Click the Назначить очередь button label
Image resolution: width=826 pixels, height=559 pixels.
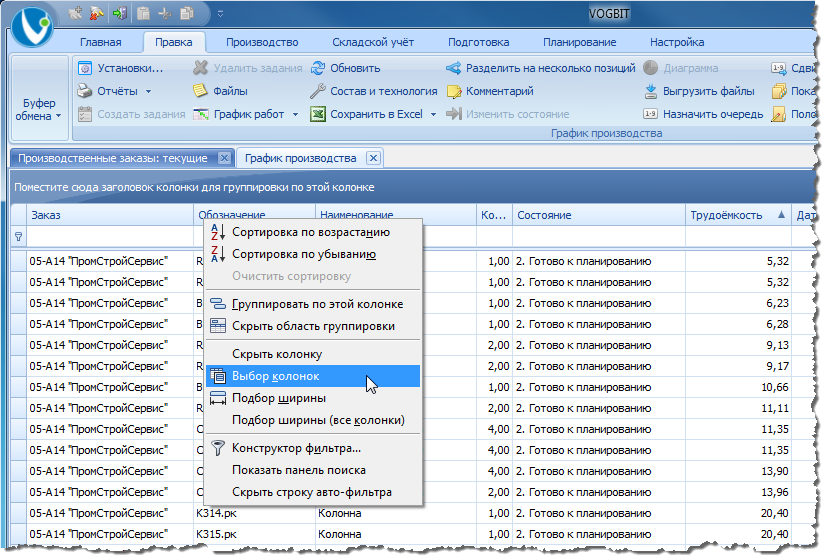pyautogui.click(x=713, y=114)
